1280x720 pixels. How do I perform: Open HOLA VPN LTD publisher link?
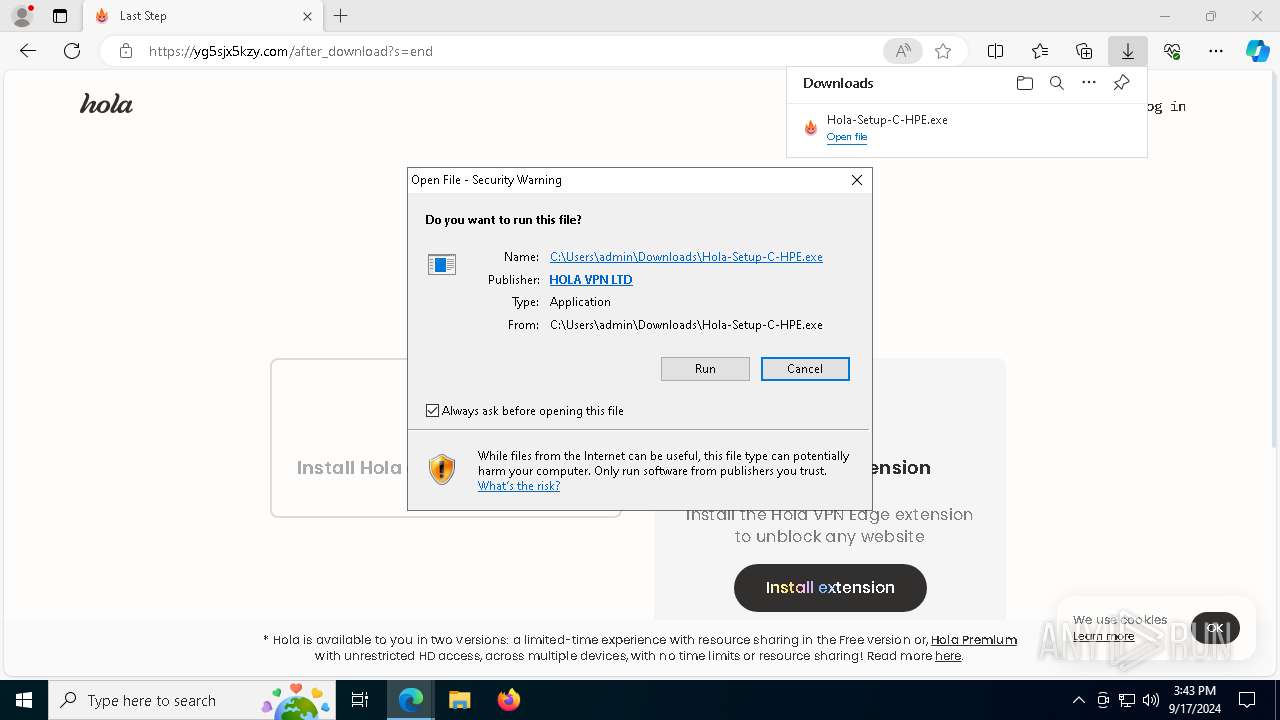click(591, 280)
